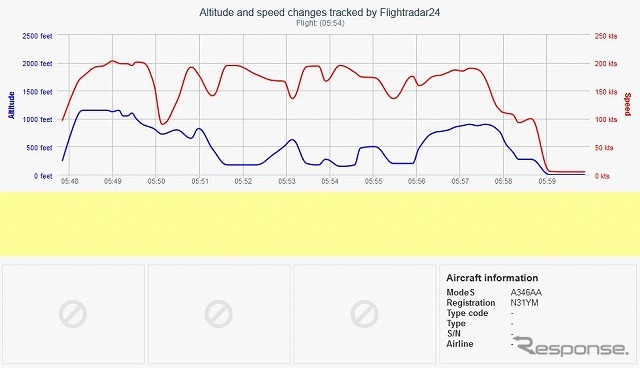
Task: Click the 250 kts speed label
Action: click(x=606, y=36)
